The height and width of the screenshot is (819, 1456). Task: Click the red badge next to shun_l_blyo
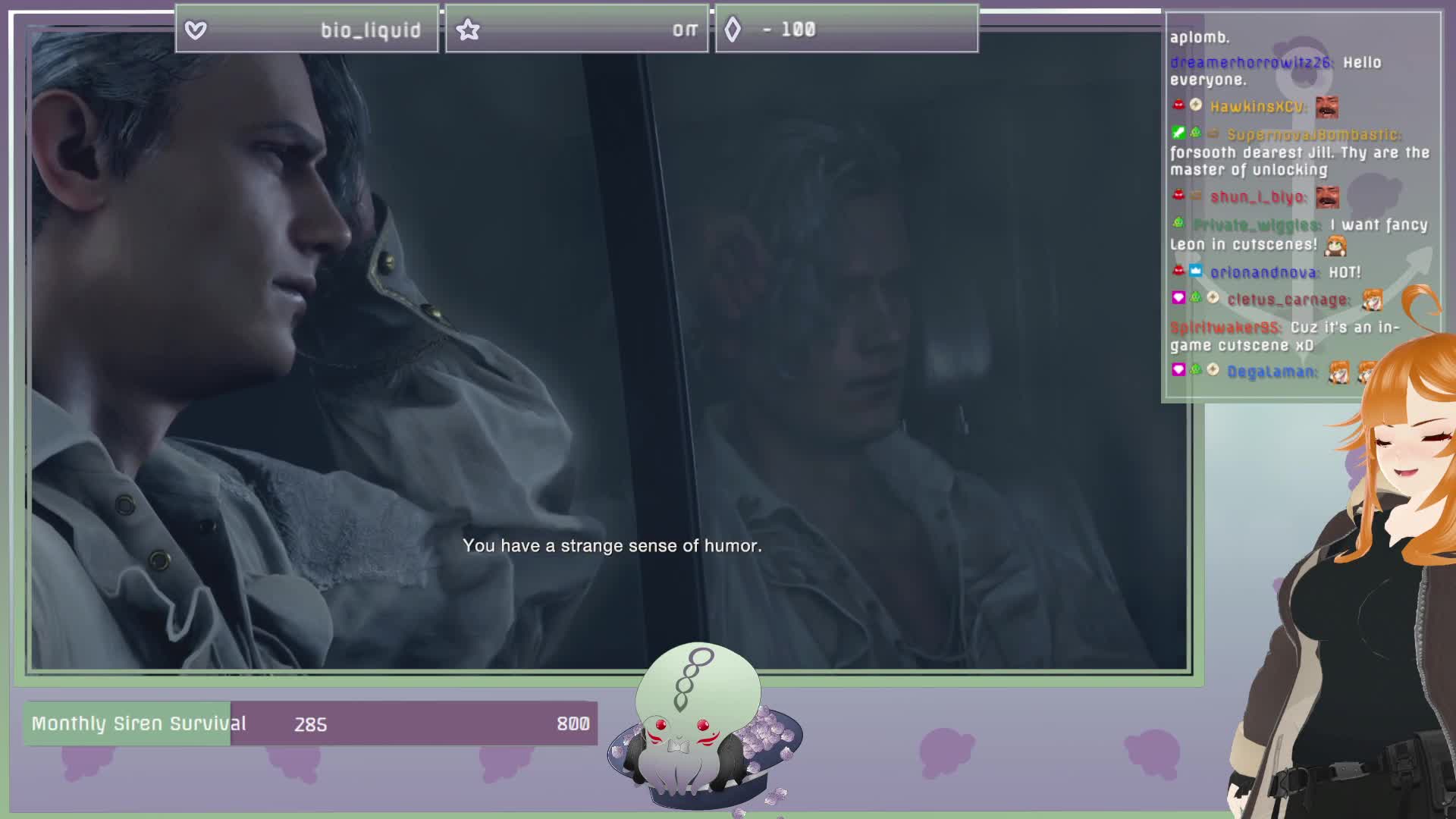tap(1178, 196)
